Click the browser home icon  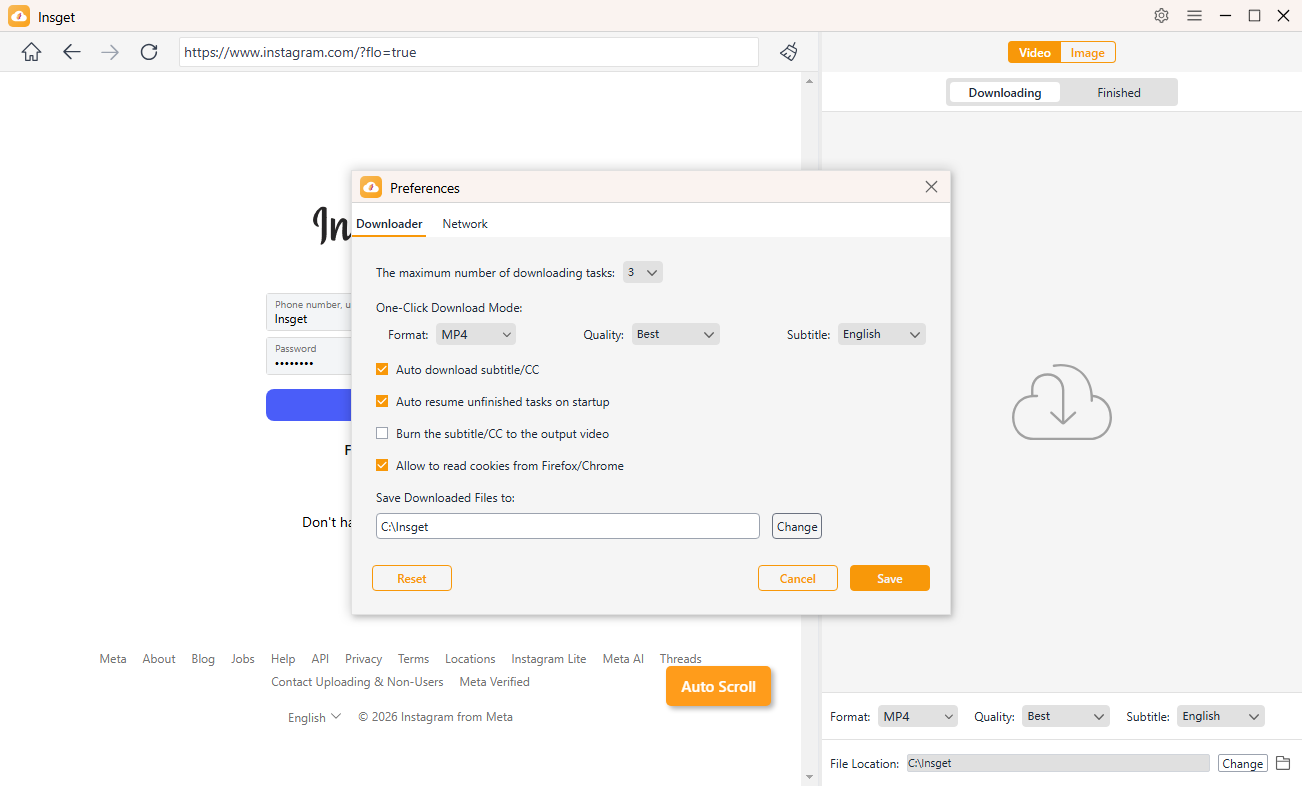(x=31, y=52)
